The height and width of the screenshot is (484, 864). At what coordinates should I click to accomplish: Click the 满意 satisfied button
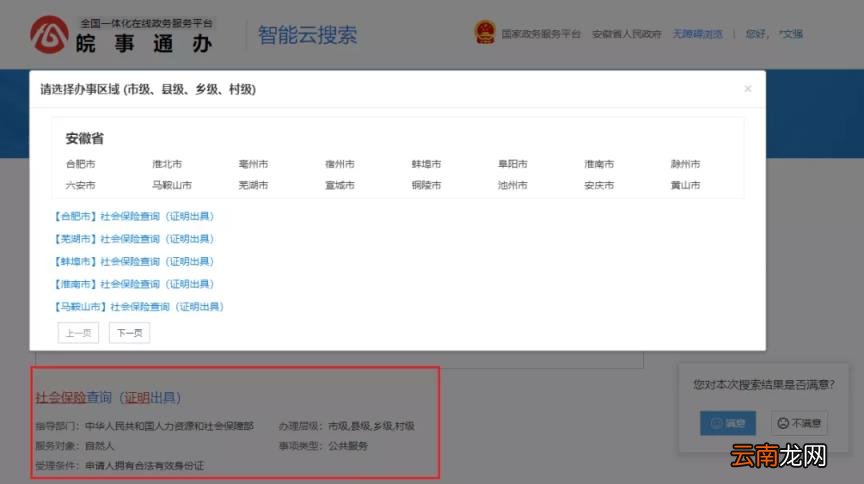point(728,423)
